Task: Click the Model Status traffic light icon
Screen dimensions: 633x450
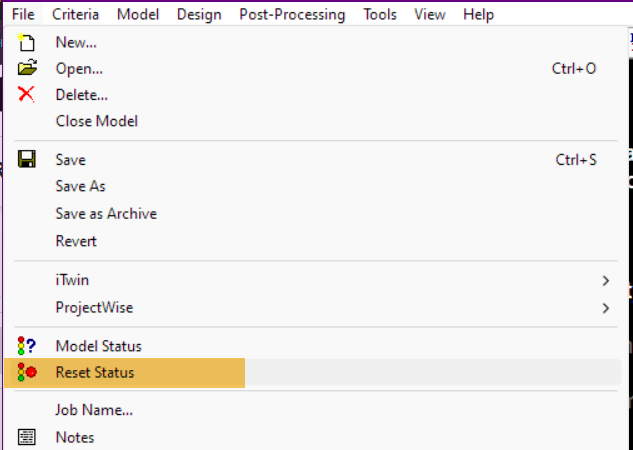Action: tap(27, 346)
